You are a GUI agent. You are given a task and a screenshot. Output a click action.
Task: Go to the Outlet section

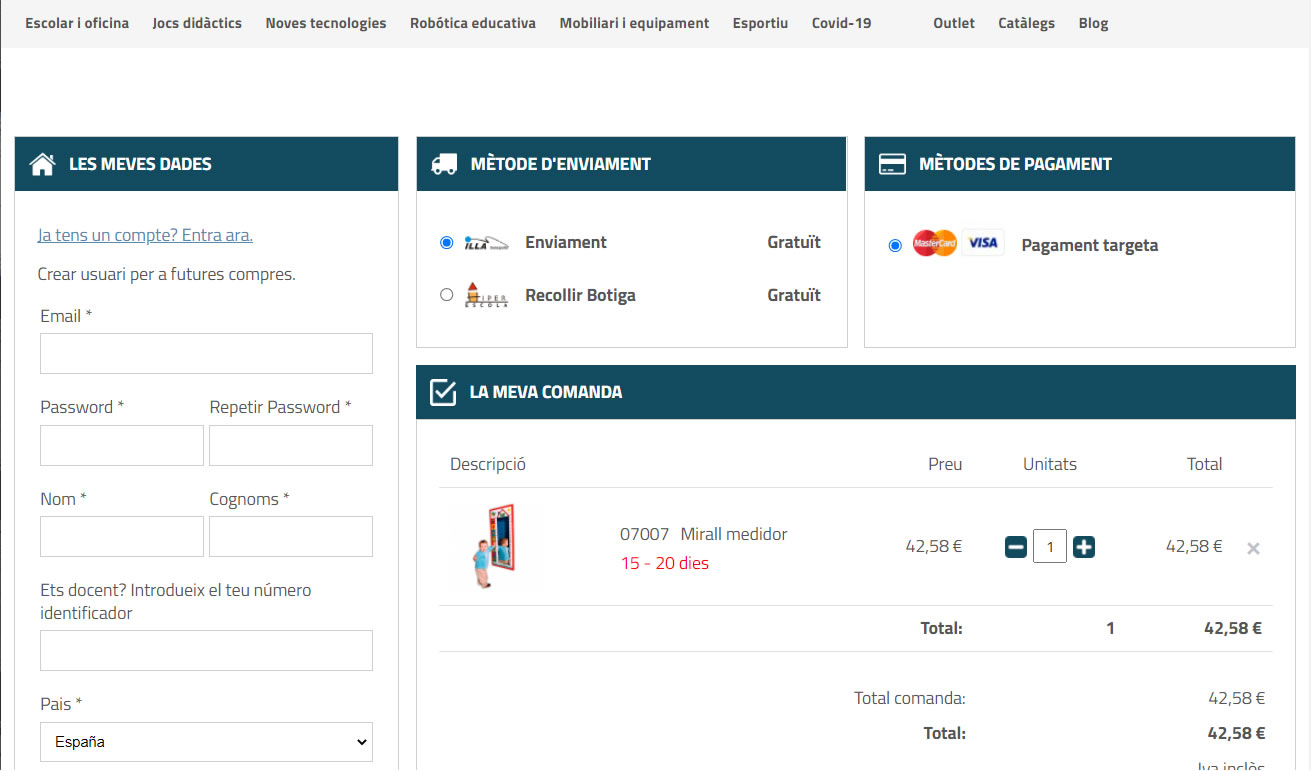pos(953,23)
